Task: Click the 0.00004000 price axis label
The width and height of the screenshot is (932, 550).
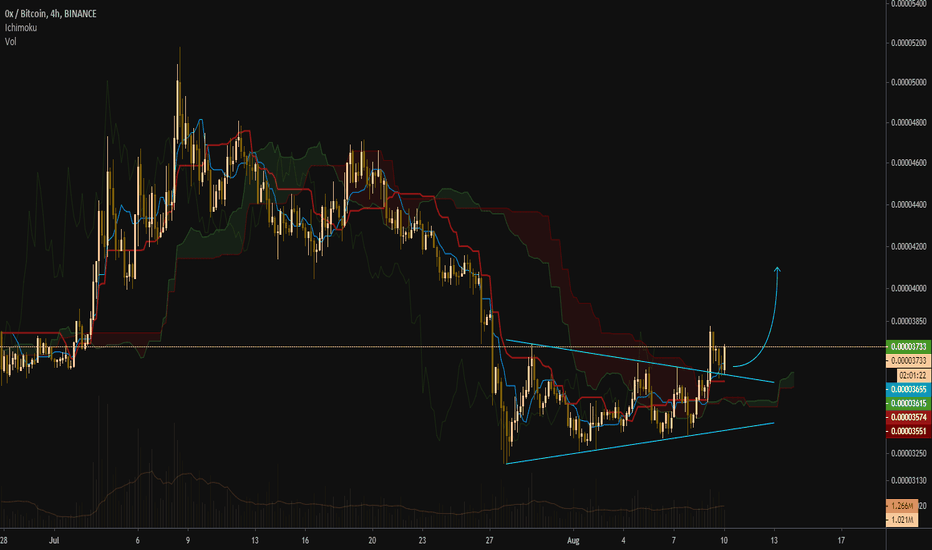Action: [909, 288]
